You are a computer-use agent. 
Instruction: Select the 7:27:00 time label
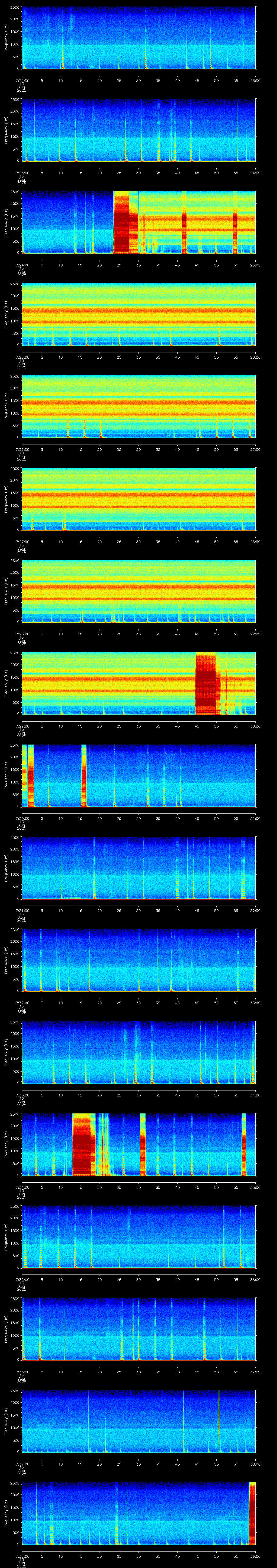[x=22, y=542]
